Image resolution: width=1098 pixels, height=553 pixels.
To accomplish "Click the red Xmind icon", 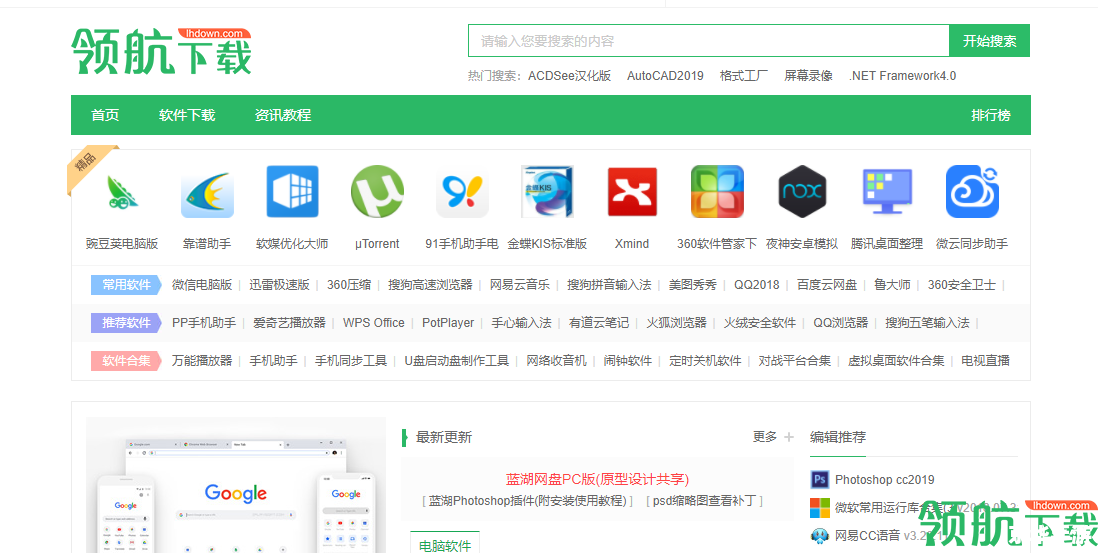I will [x=632, y=192].
